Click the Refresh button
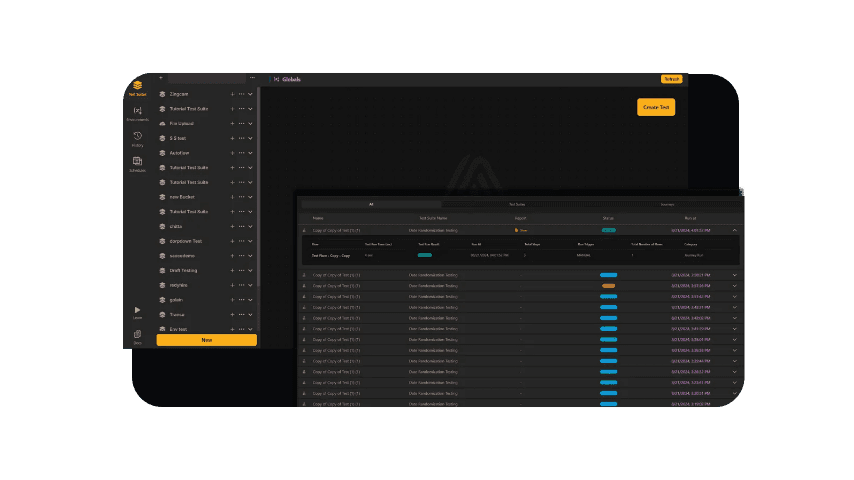The image size is (854, 480). pyautogui.click(x=671, y=79)
